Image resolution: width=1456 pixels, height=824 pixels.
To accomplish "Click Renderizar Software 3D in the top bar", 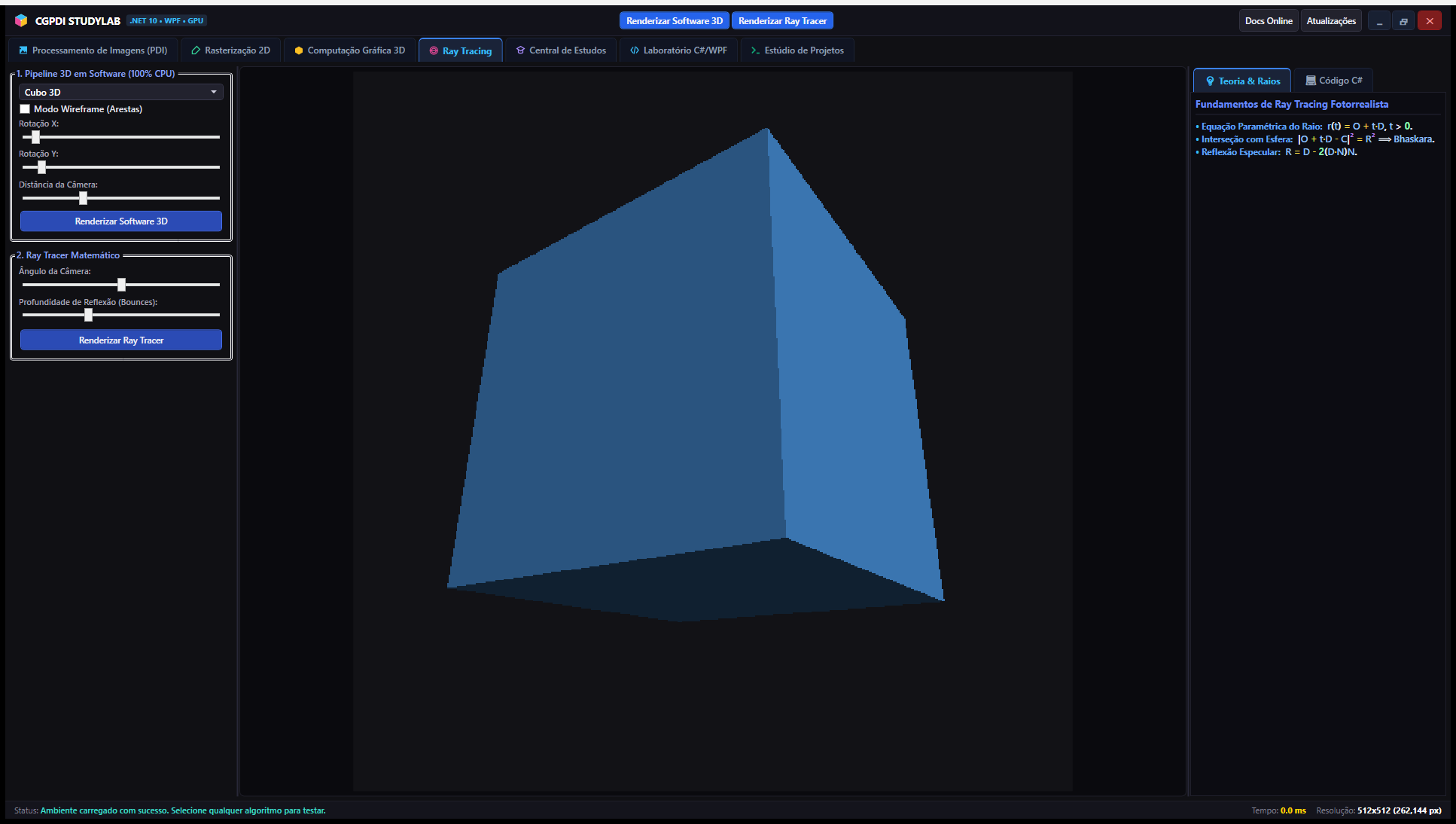I will 675,21.
